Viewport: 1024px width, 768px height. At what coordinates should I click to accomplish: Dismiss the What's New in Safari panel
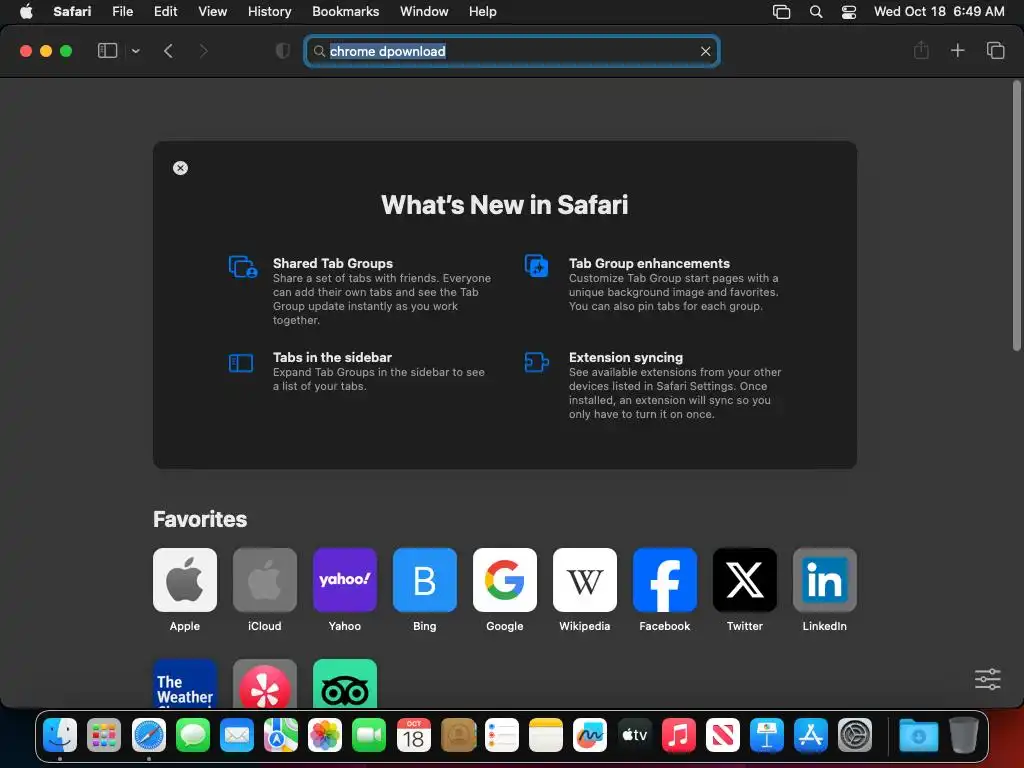pyautogui.click(x=180, y=168)
